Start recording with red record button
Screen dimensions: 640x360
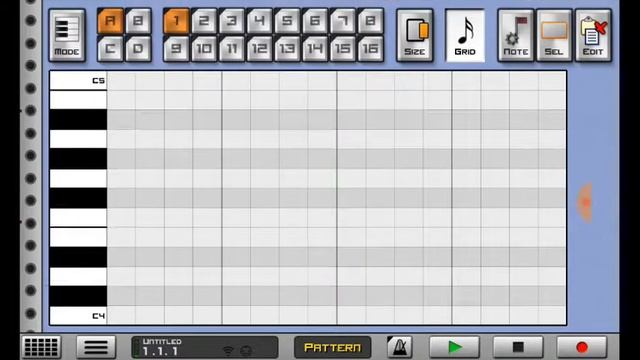(x=582, y=347)
